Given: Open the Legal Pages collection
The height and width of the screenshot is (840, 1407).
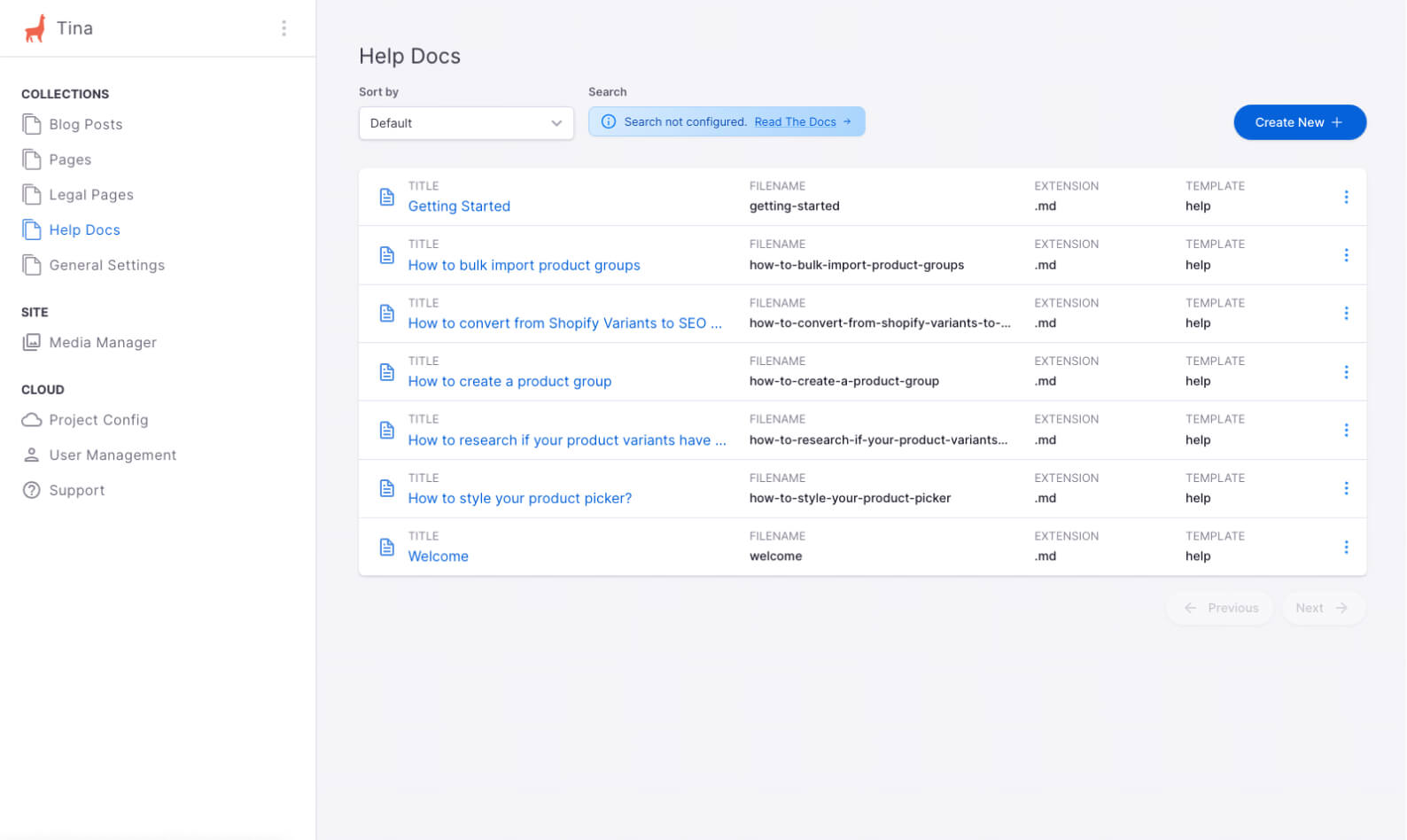Looking at the screenshot, I should (x=91, y=195).
